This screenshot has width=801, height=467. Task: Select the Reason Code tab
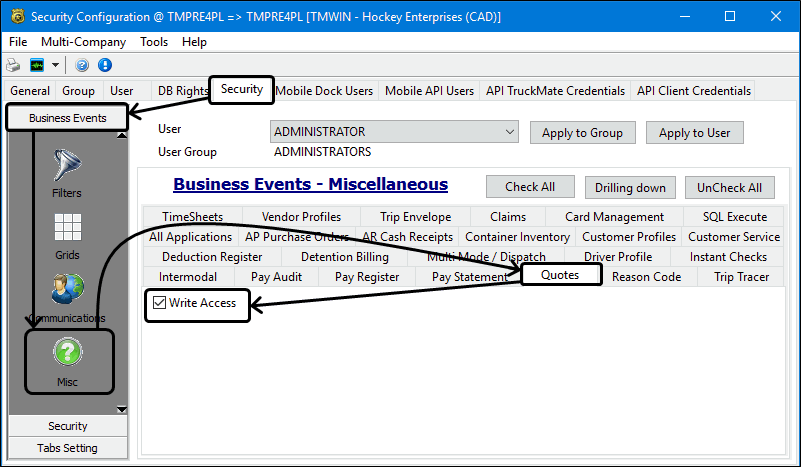pyautogui.click(x=646, y=277)
